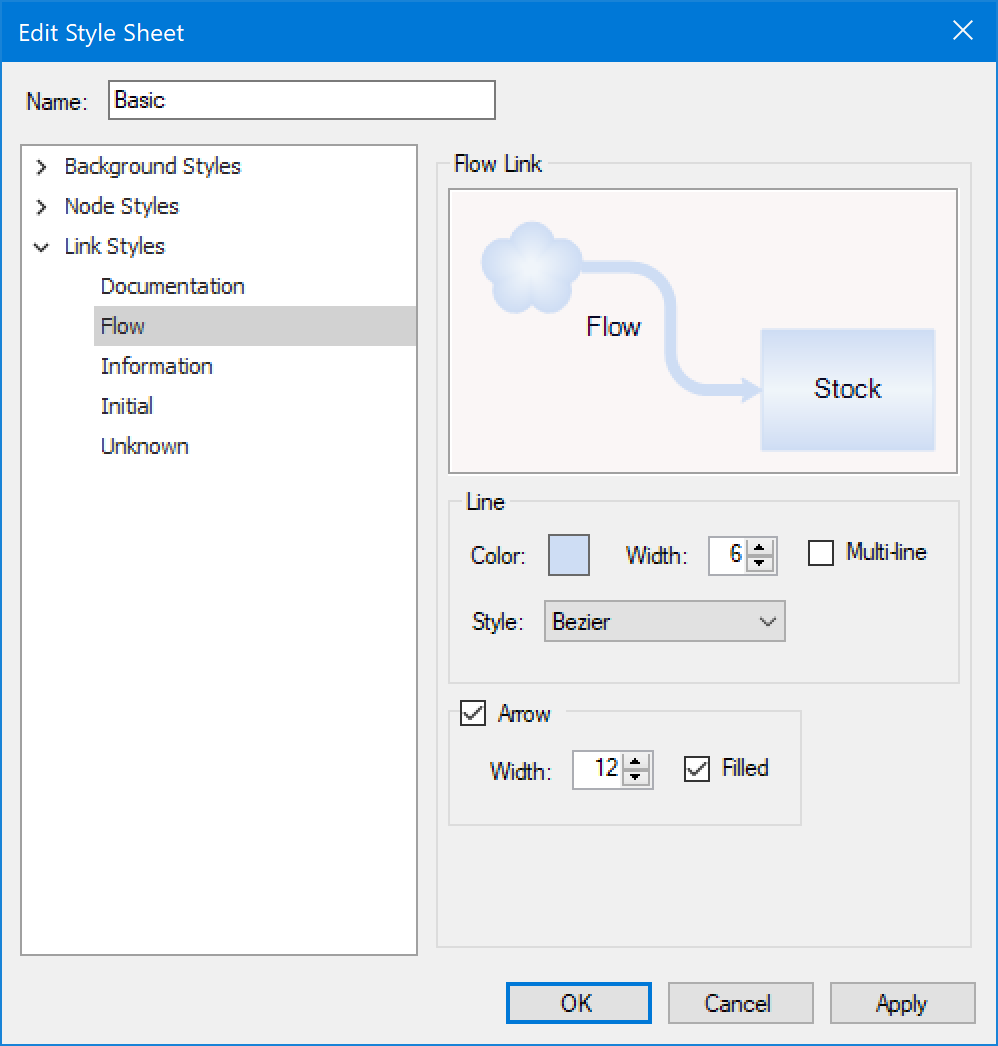Collapse the Link Styles tree node

click(41, 247)
